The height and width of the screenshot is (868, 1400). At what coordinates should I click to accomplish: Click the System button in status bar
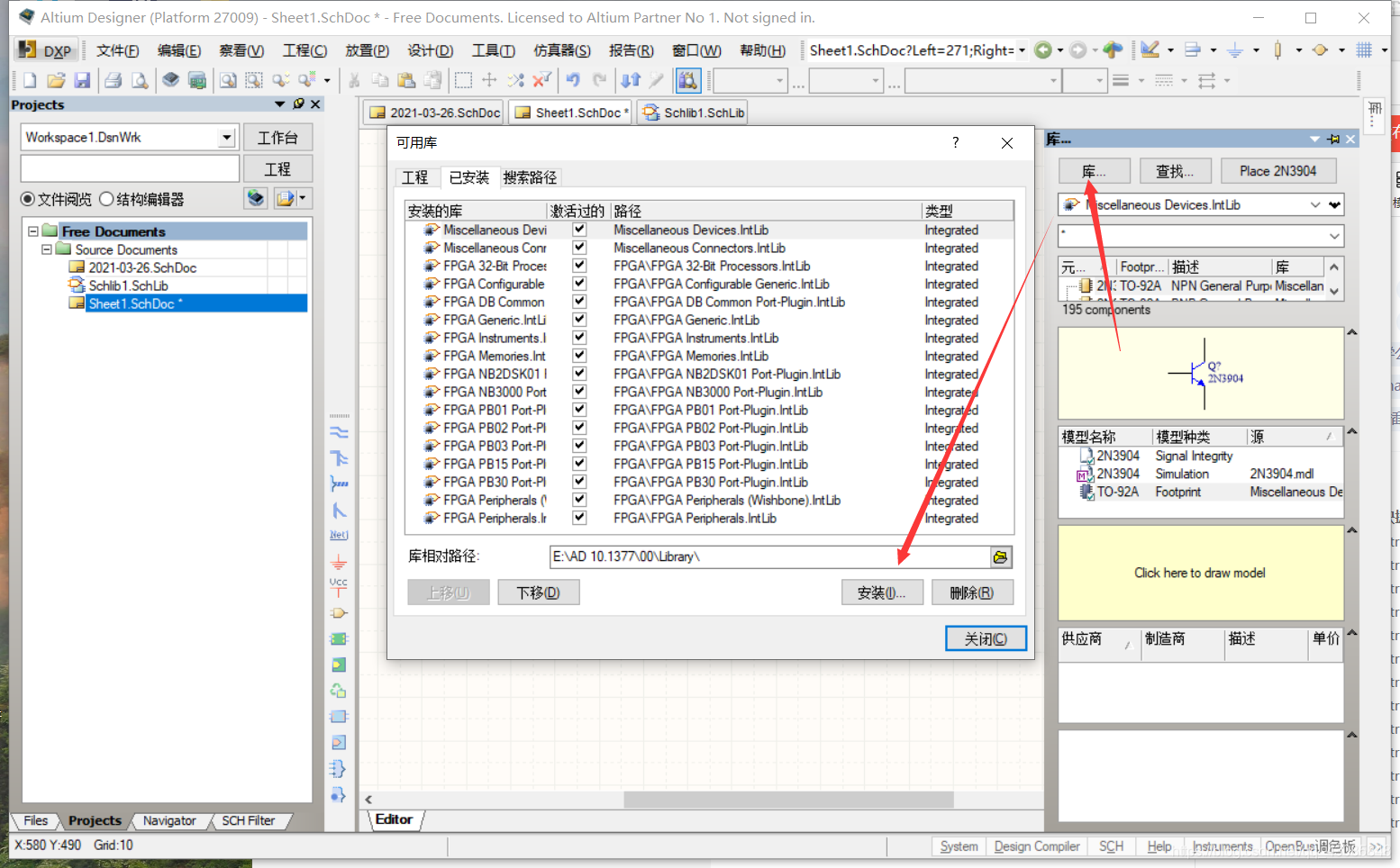959,846
